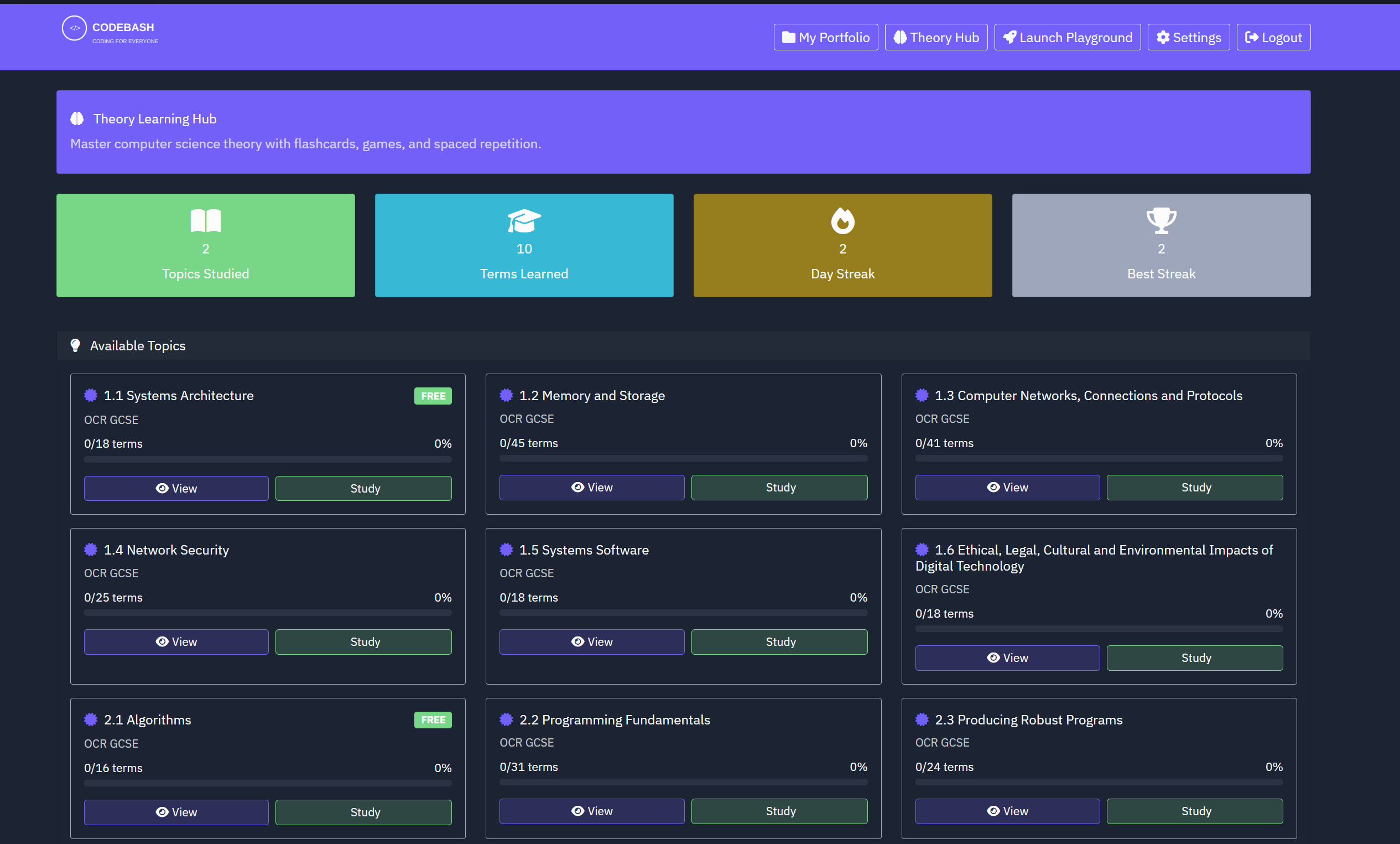The width and height of the screenshot is (1400, 844).
Task: Click the trophy Best Streak icon
Action: [1160, 220]
